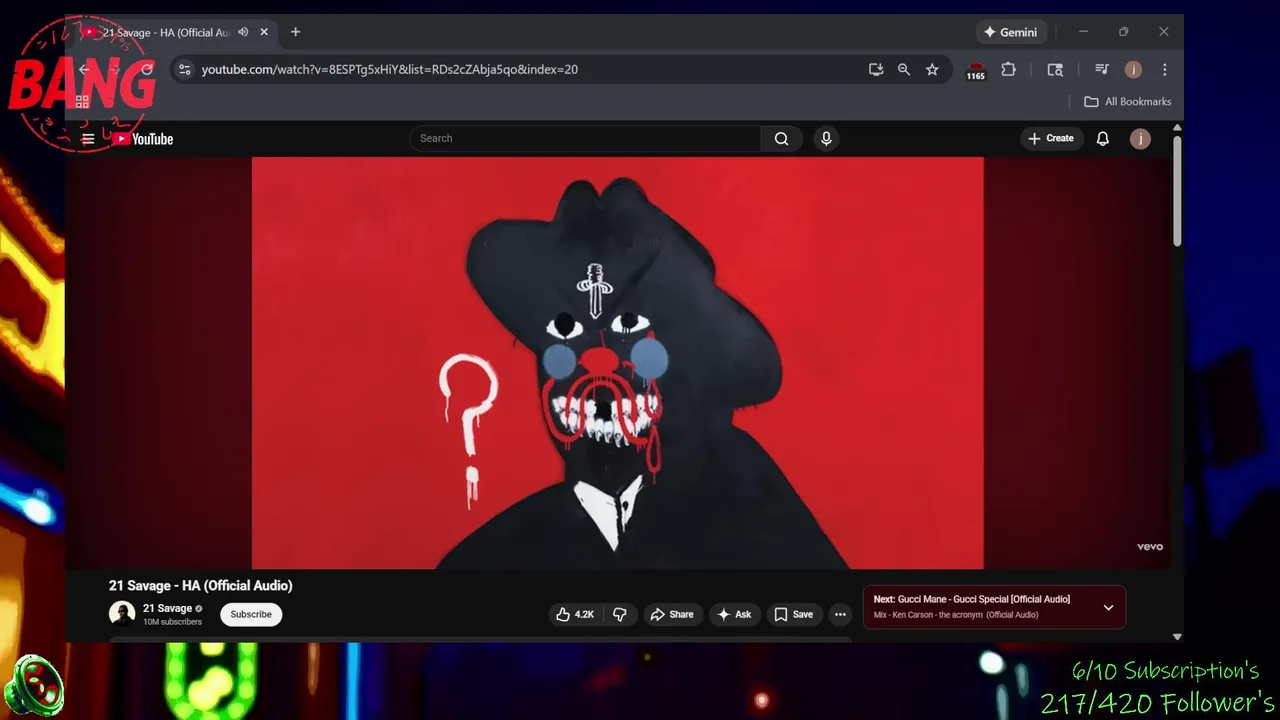
Task: Open the Chrome profile avatar
Action: tap(1133, 69)
